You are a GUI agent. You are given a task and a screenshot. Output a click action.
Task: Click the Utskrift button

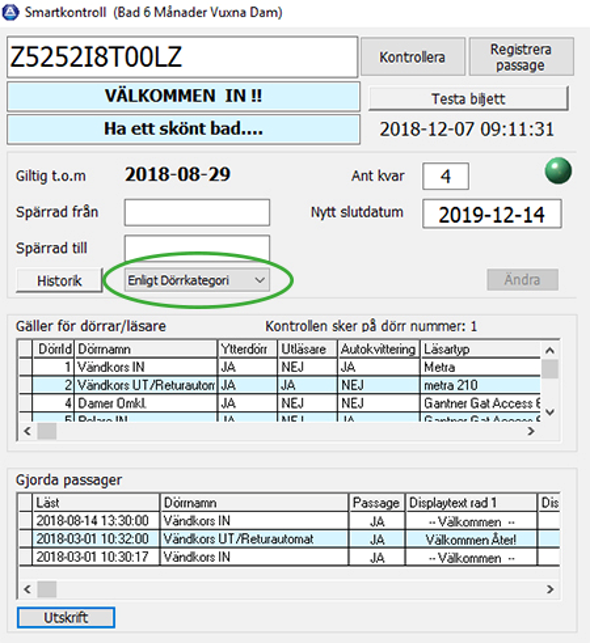click(x=66, y=617)
